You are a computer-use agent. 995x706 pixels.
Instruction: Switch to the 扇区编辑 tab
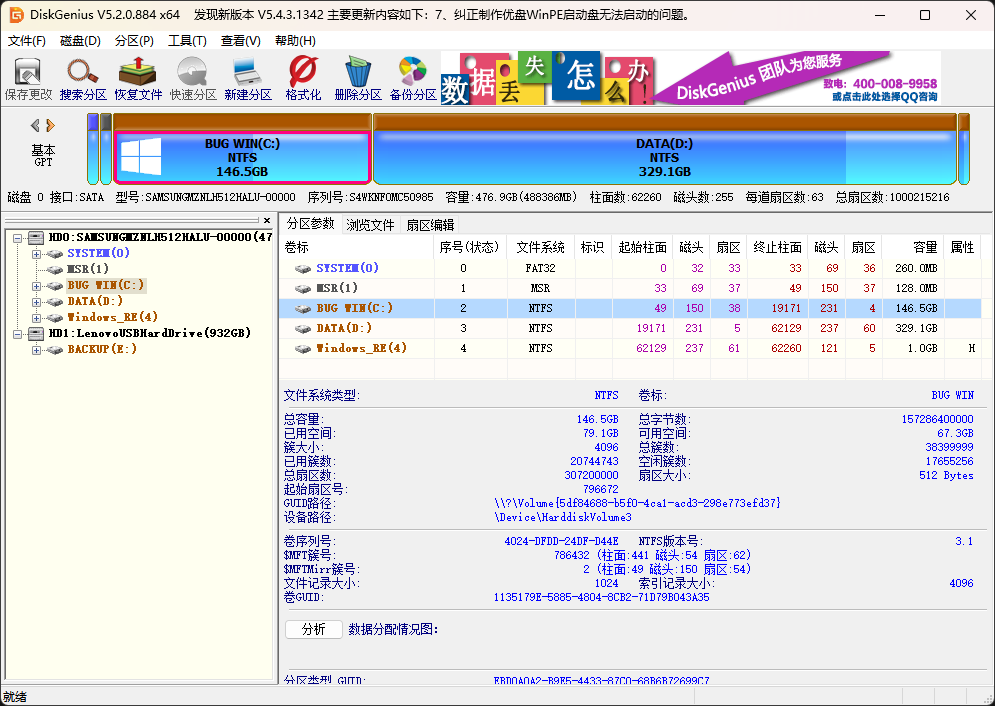point(430,225)
